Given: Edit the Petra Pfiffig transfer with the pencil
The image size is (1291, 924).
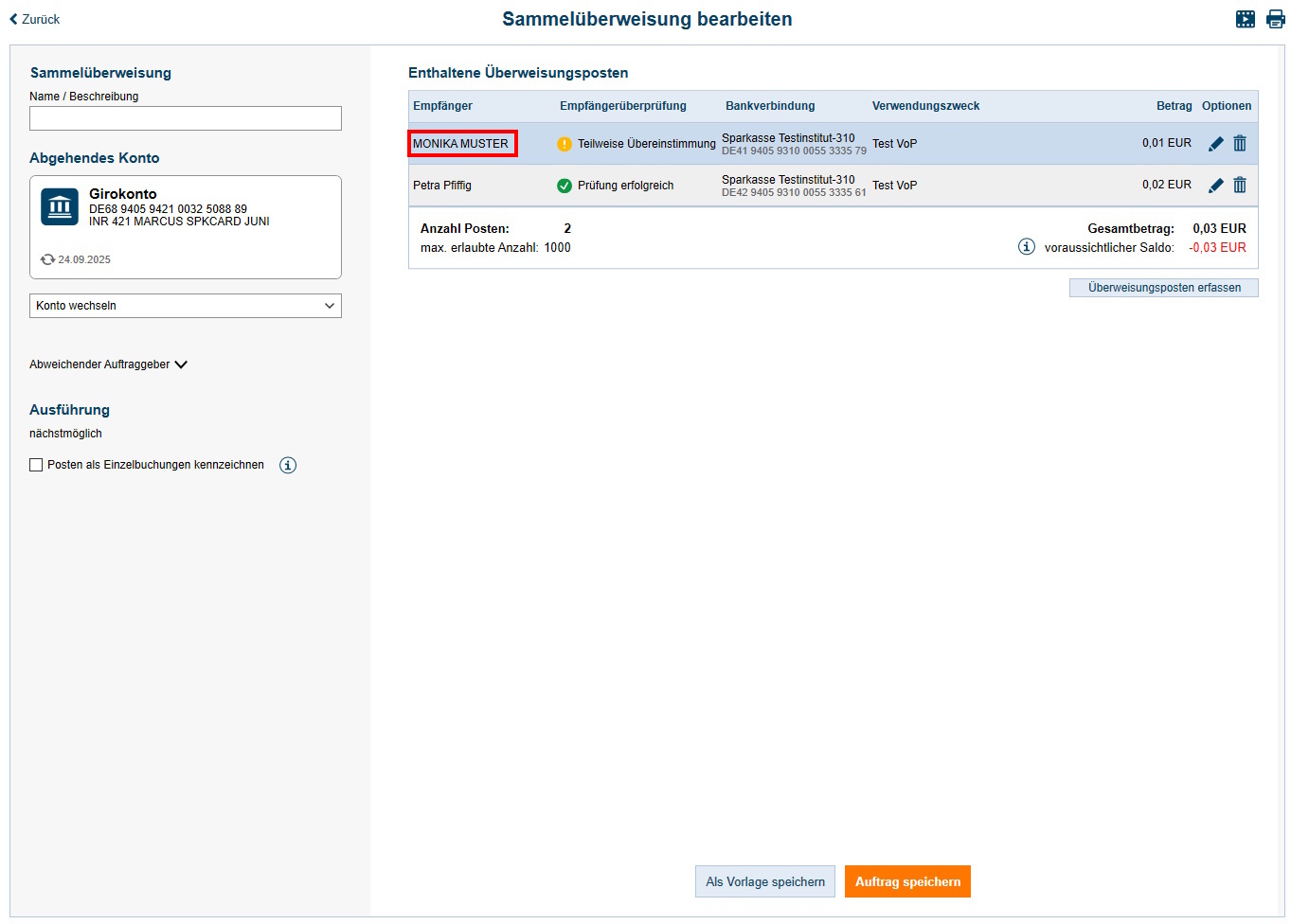Looking at the screenshot, I should pyautogui.click(x=1216, y=186).
